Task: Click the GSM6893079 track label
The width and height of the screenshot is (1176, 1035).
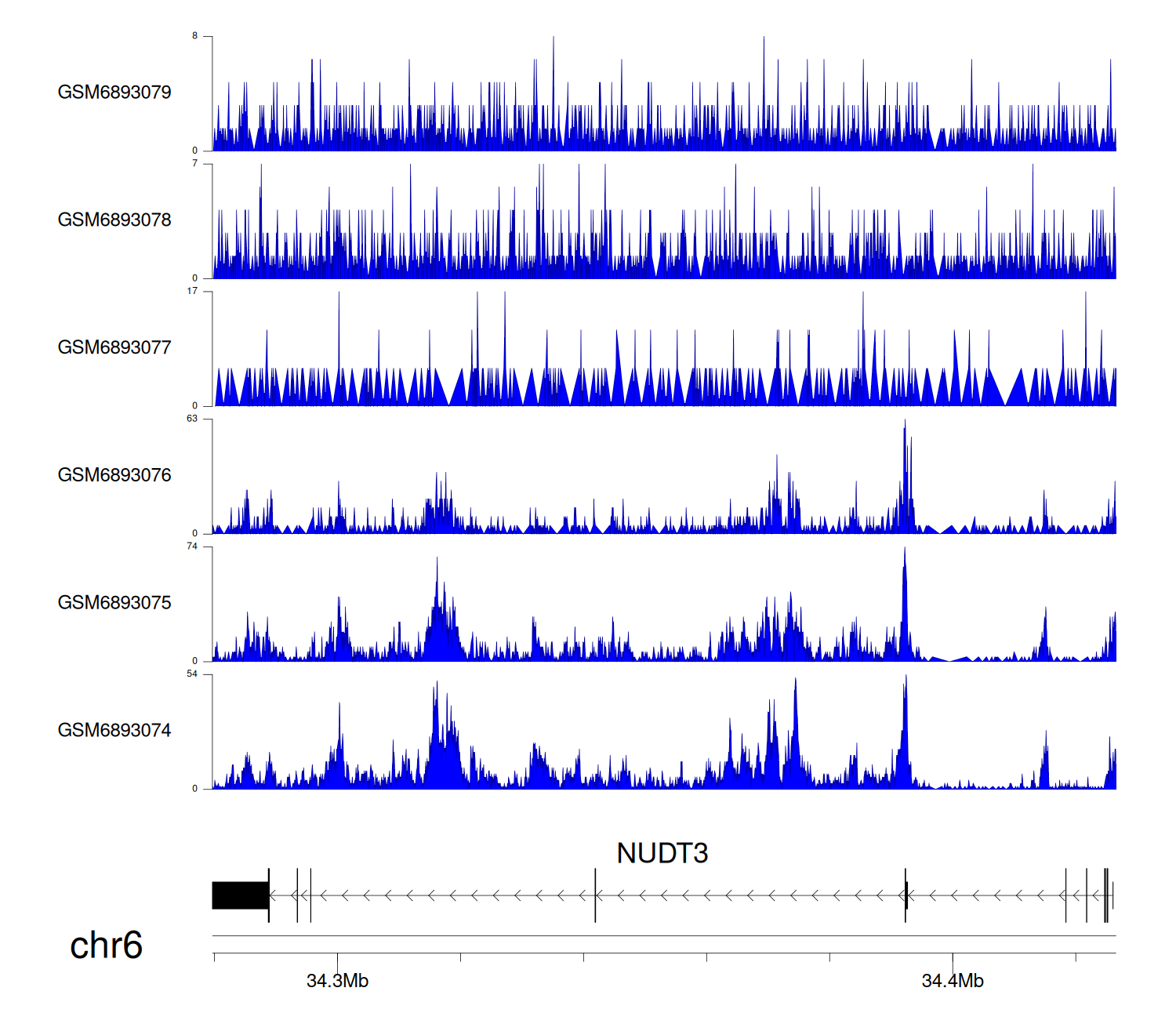Action: coord(114,93)
